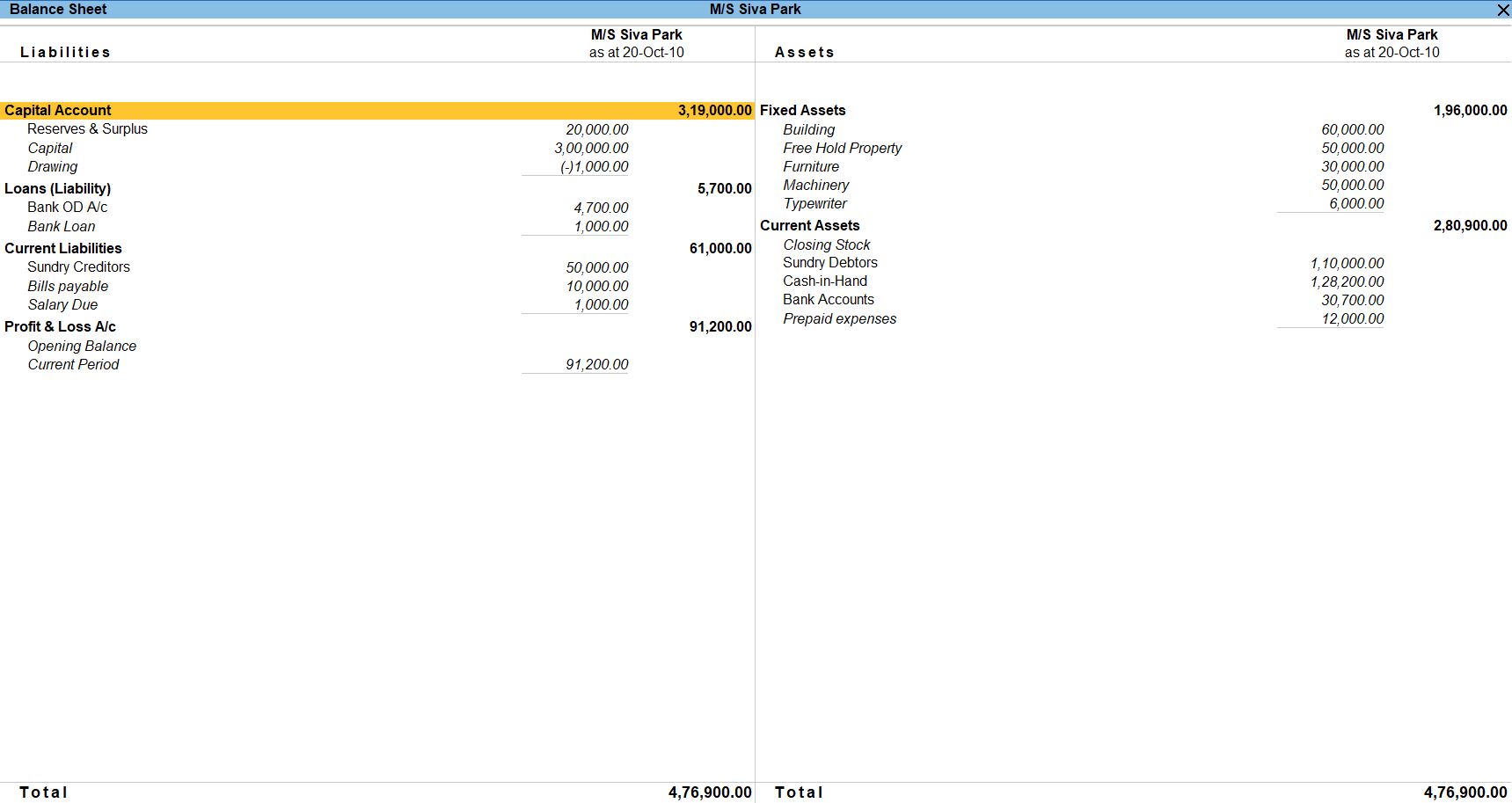Open the Bank OD A/c entry
This screenshot has width=1512, height=803.
click(x=67, y=208)
